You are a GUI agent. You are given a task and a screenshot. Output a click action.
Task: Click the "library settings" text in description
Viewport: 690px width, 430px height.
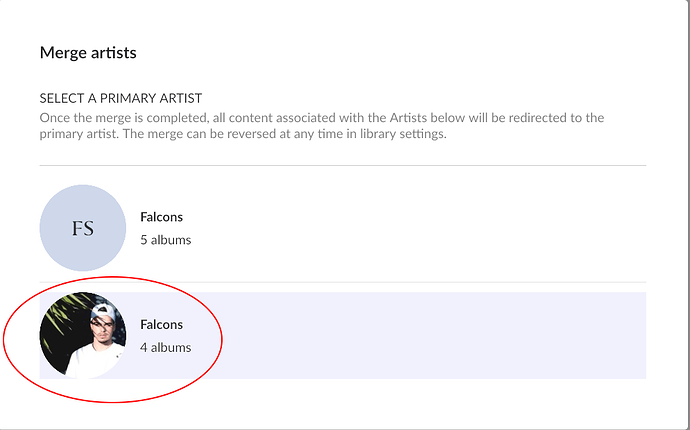(x=402, y=134)
